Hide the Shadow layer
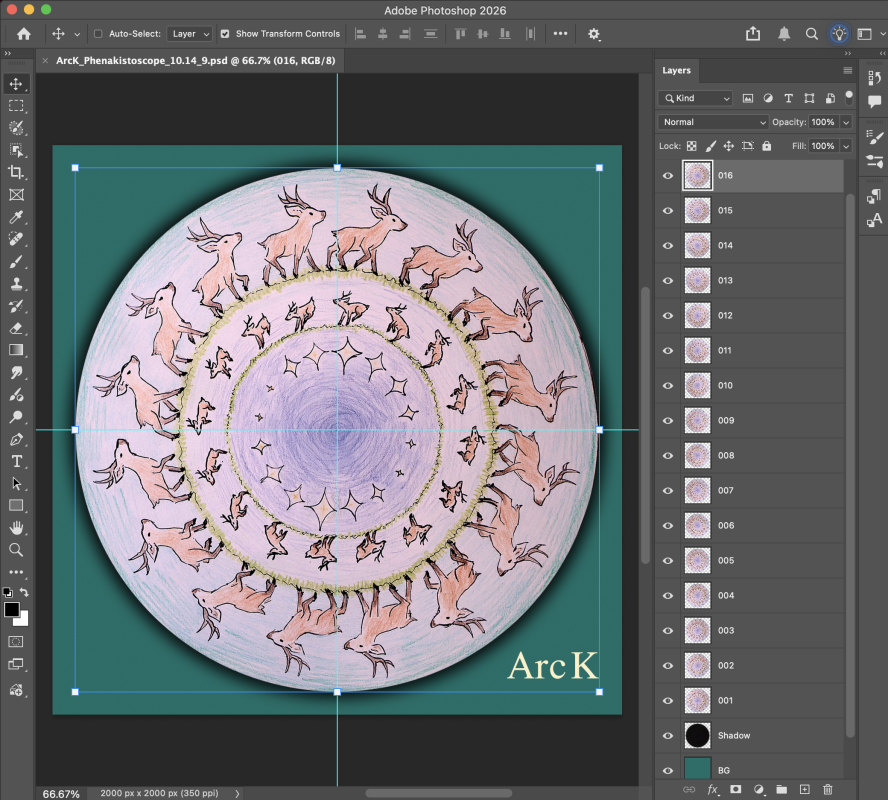Image resolution: width=888 pixels, height=800 pixels. [668, 735]
